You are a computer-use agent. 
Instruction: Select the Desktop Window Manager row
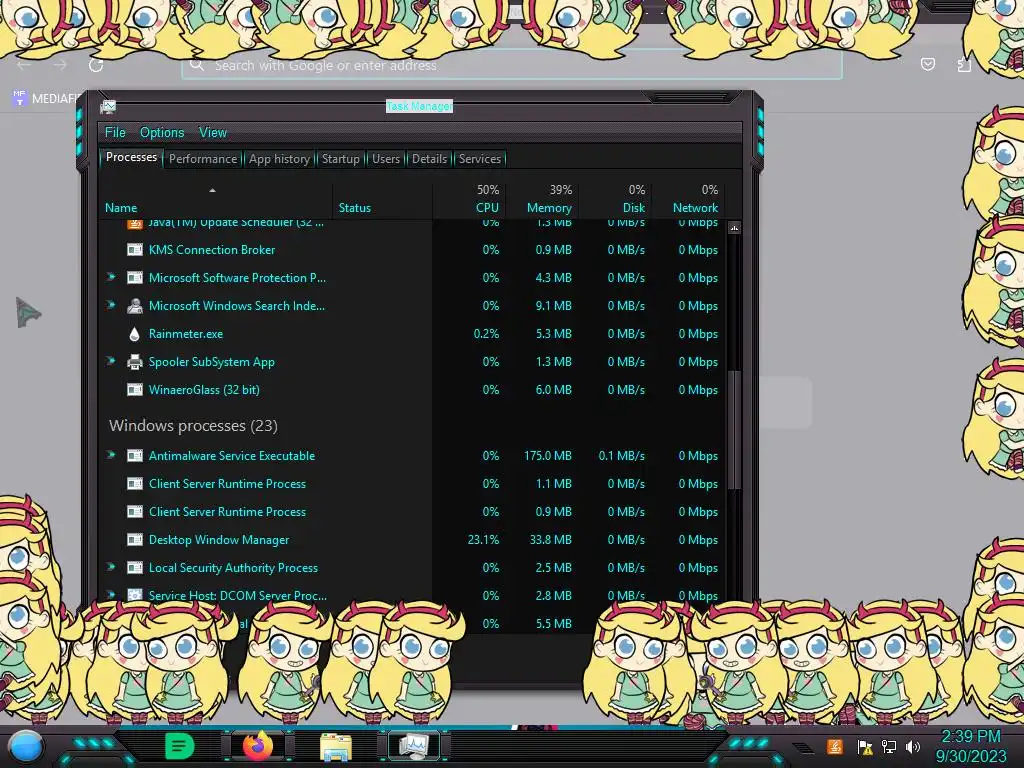point(411,540)
